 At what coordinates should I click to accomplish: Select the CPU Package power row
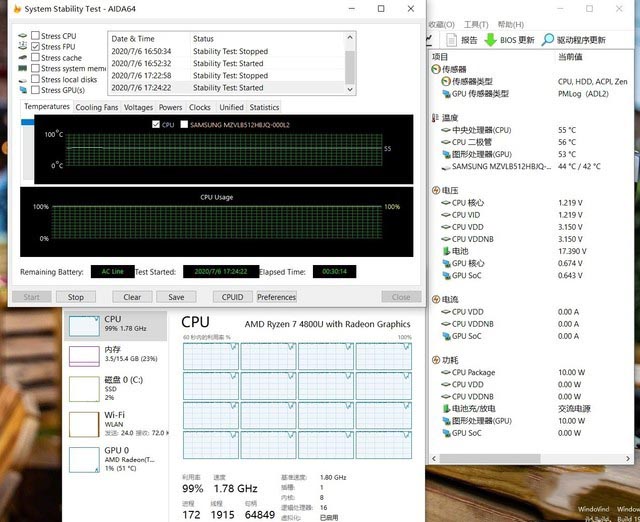[531, 372]
